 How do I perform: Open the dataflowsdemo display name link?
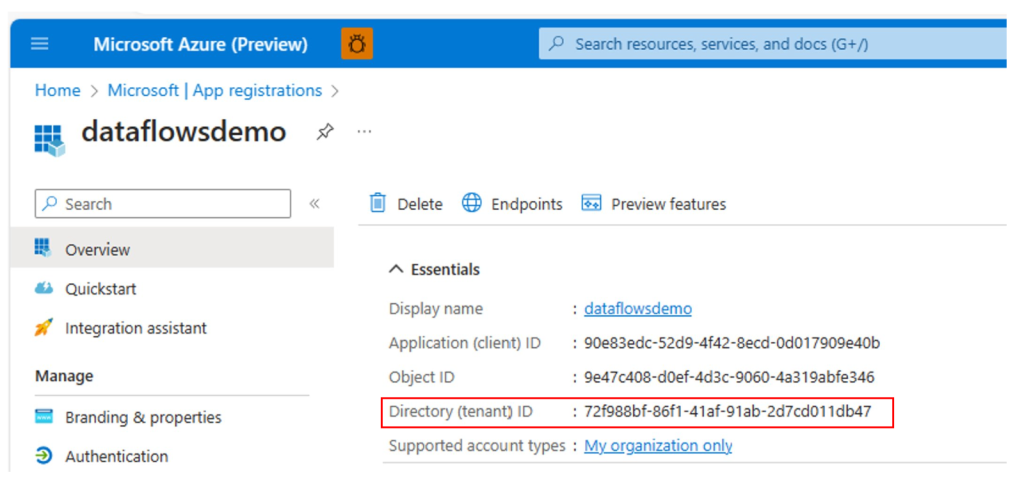[x=638, y=308]
